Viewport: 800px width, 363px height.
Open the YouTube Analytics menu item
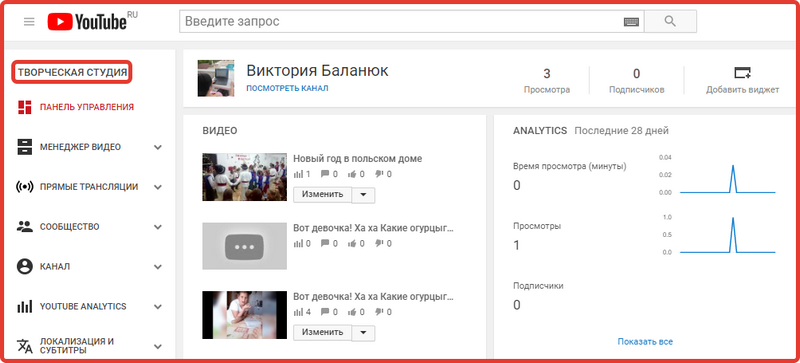coord(83,306)
